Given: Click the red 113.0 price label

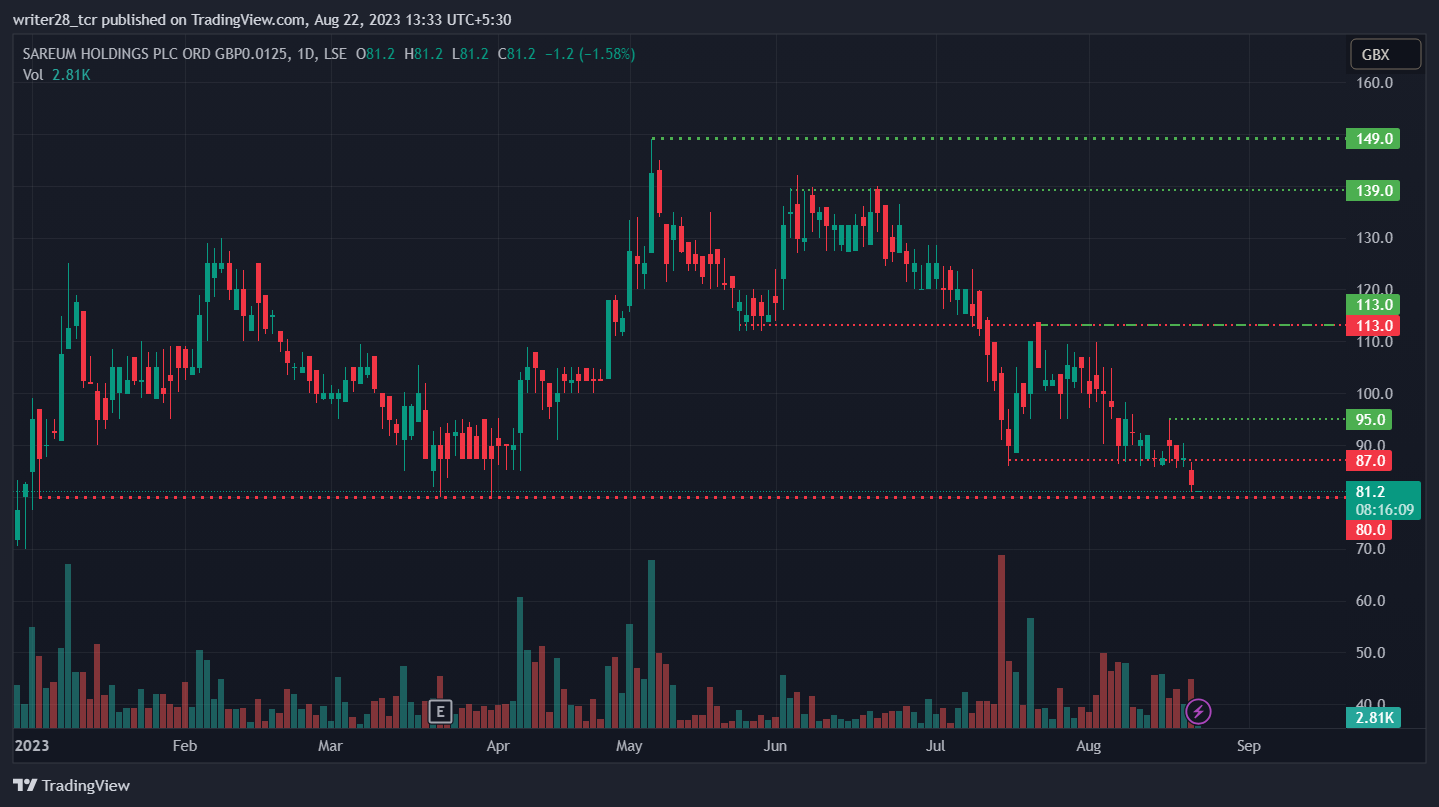Looking at the screenshot, I should pyautogui.click(x=1372, y=325).
